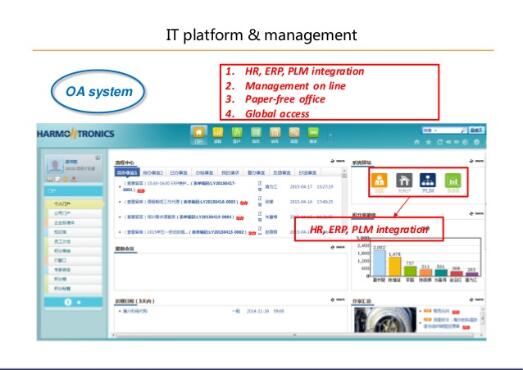Screen dimensions: 523x370
Task: Select the highlighted blue first tab in process list
Action: (127, 172)
